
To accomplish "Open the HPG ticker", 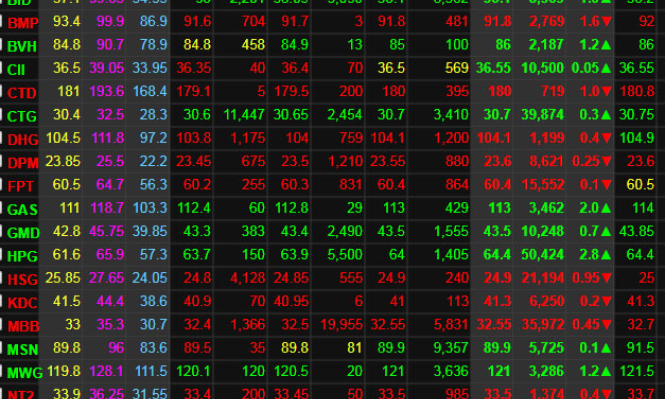I will 22,256.
